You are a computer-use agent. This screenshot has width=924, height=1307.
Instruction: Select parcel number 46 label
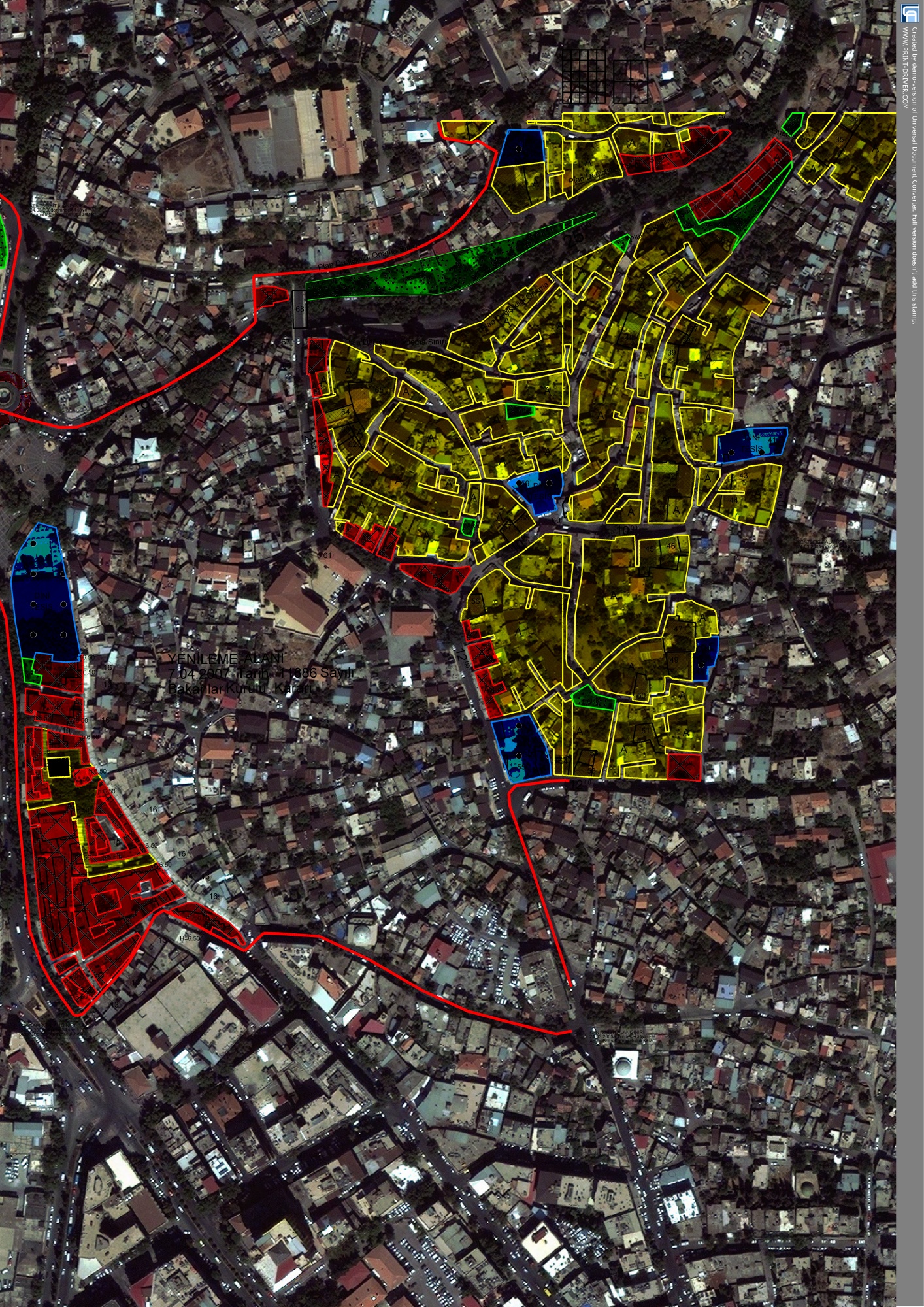670,546
